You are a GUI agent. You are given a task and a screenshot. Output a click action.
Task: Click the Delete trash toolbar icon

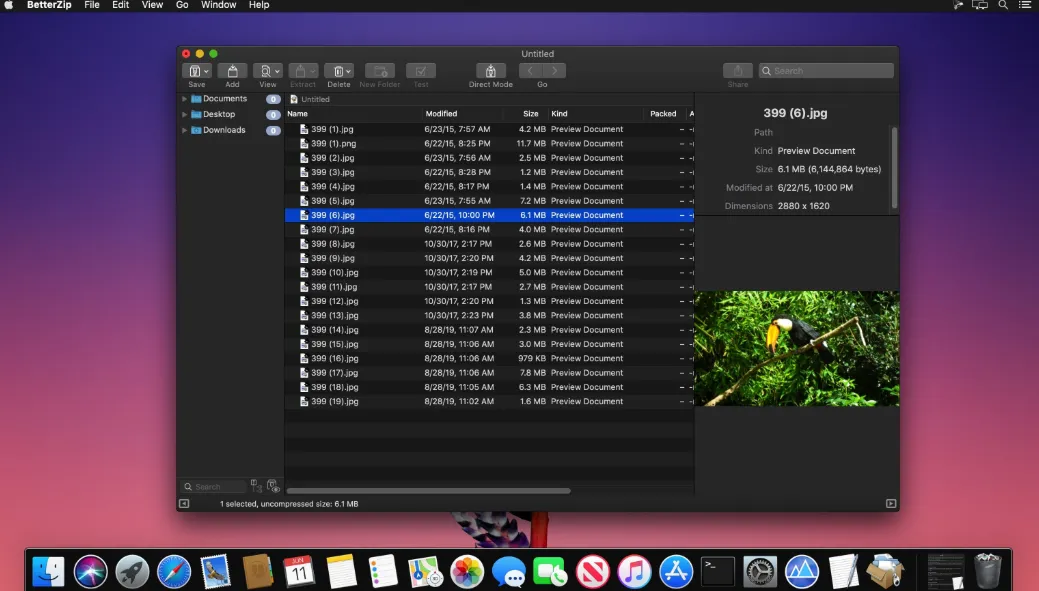pos(338,71)
